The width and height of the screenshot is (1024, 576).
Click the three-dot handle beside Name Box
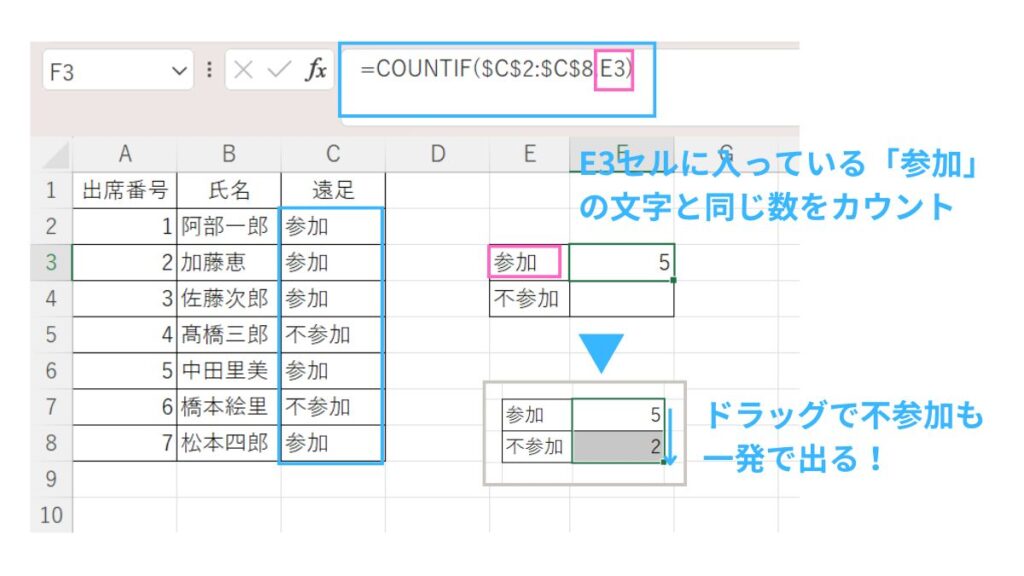[x=209, y=69]
